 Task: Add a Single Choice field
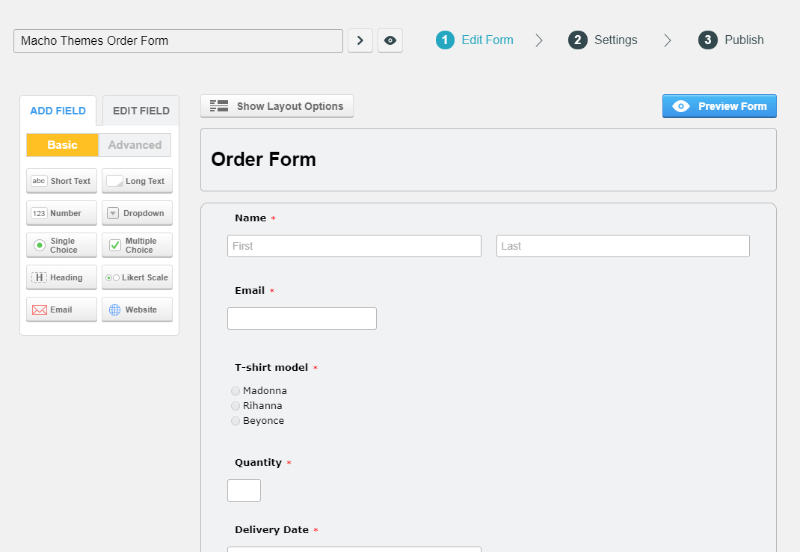[61, 245]
